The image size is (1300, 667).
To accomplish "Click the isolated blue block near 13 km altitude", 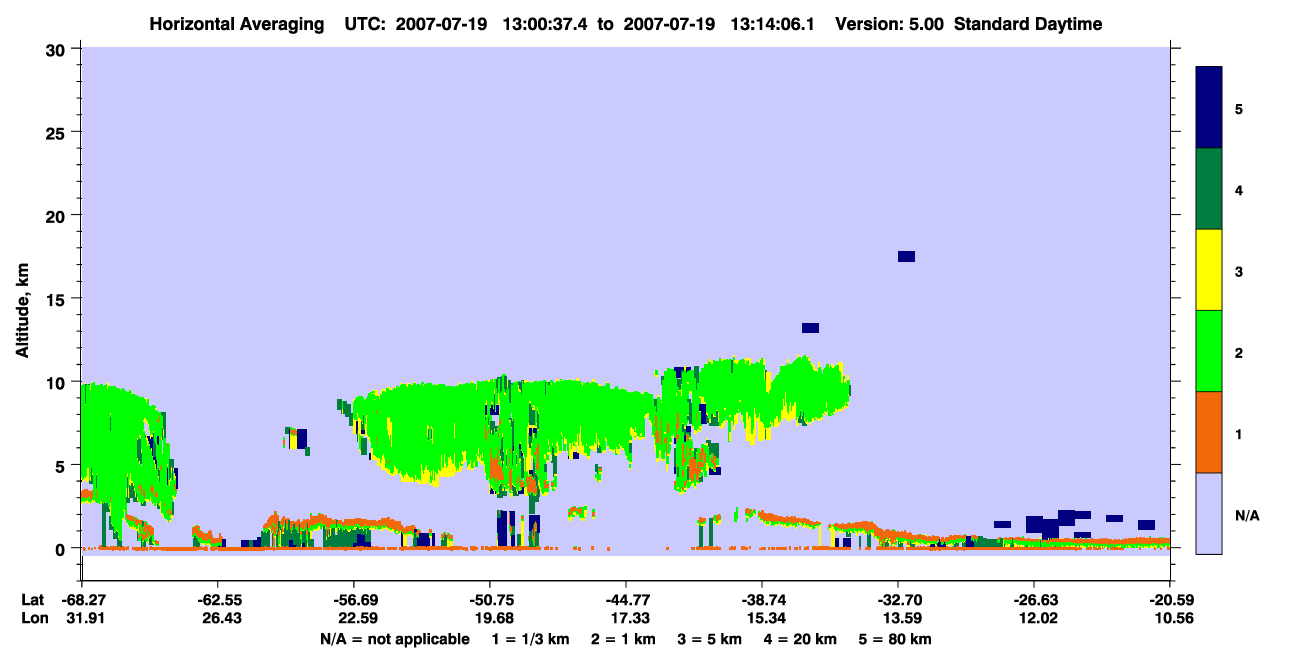I will tap(810, 328).
